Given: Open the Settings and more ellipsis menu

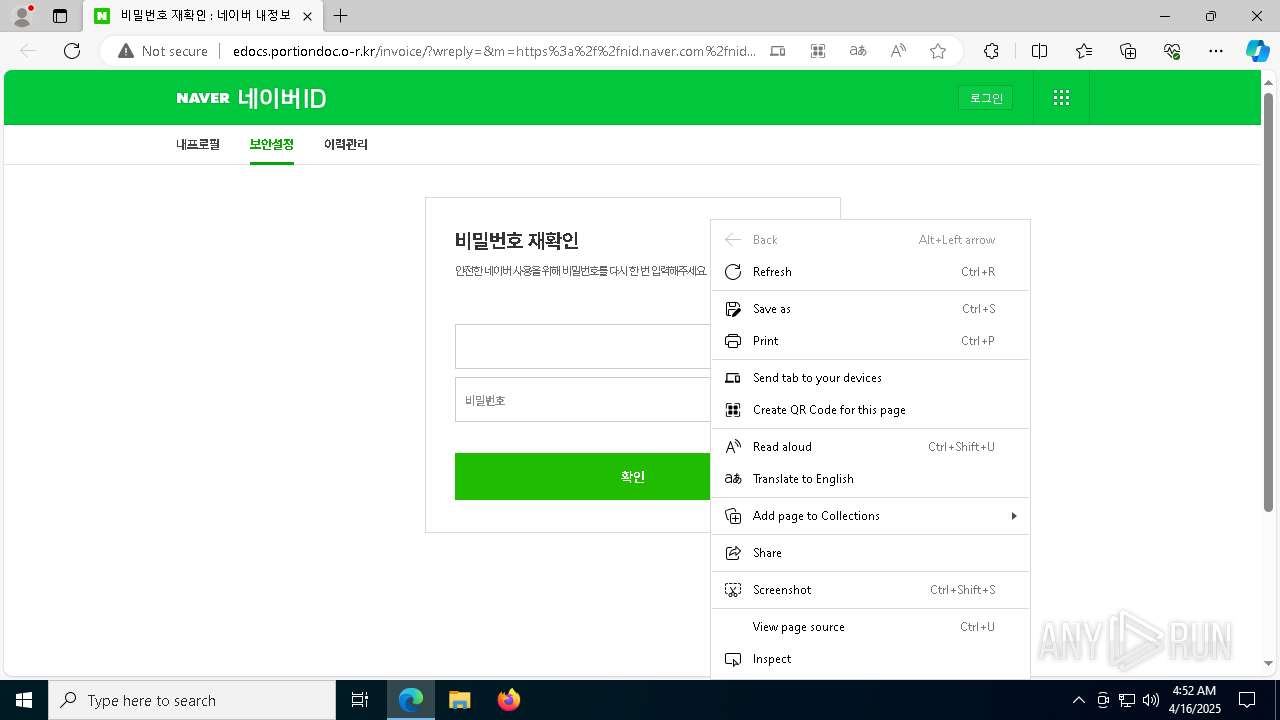Looking at the screenshot, I should (x=1216, y=51).
